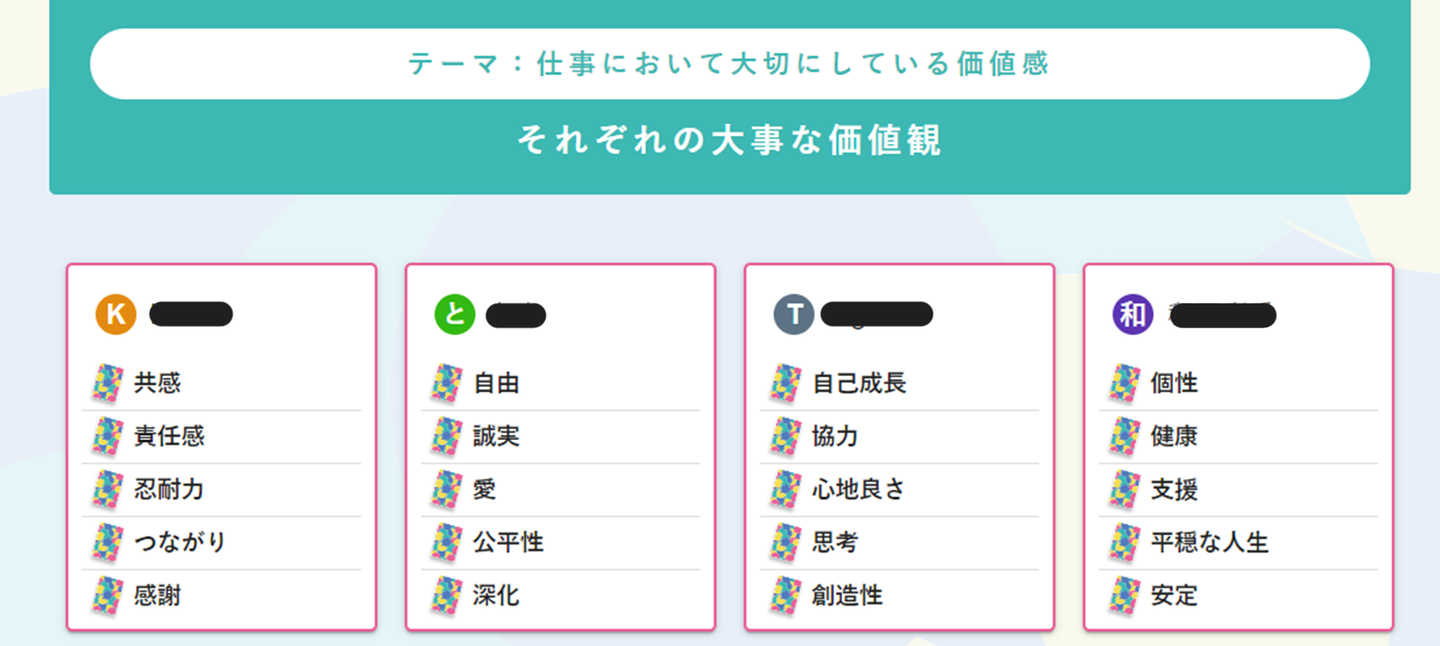Click the card icon next to 愛
Image resolution: width=1440 pixels, height=646 pixels.
point(446,490)
